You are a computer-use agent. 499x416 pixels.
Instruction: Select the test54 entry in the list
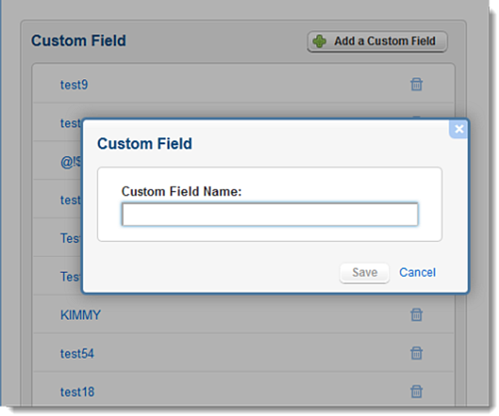pos(77,353)
